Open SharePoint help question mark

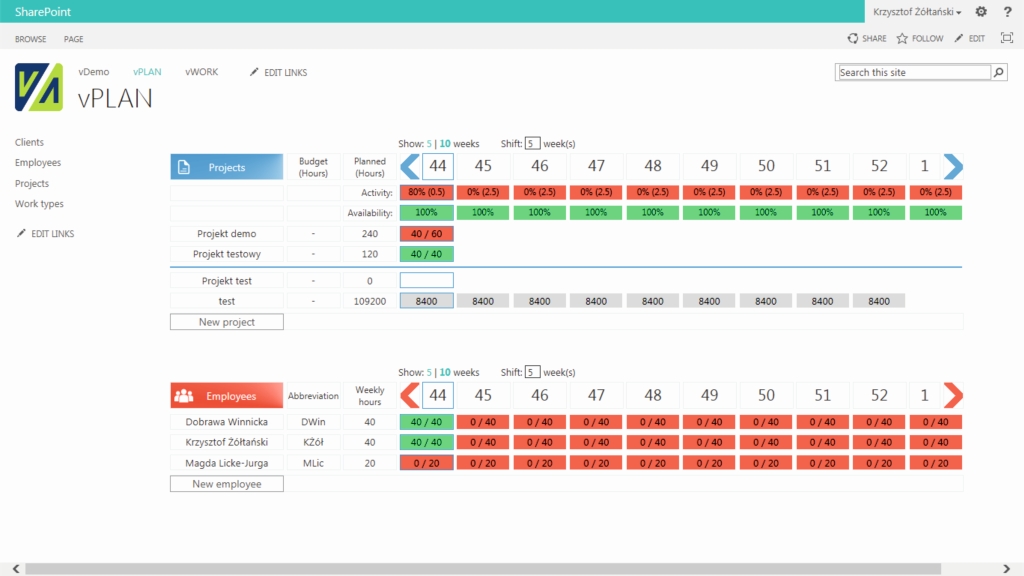(x=1007, y=12)
